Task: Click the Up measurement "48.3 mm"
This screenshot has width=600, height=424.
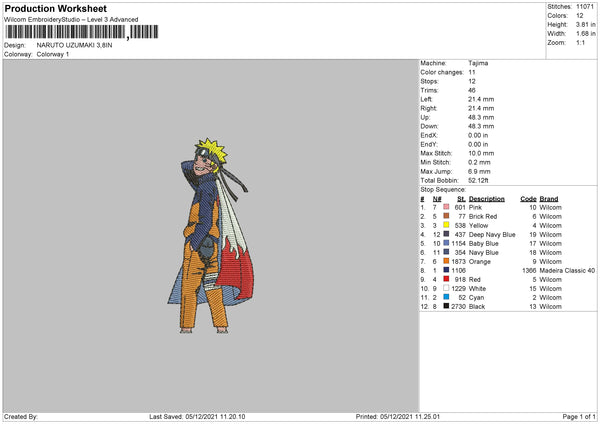Action: coord(481,117)
